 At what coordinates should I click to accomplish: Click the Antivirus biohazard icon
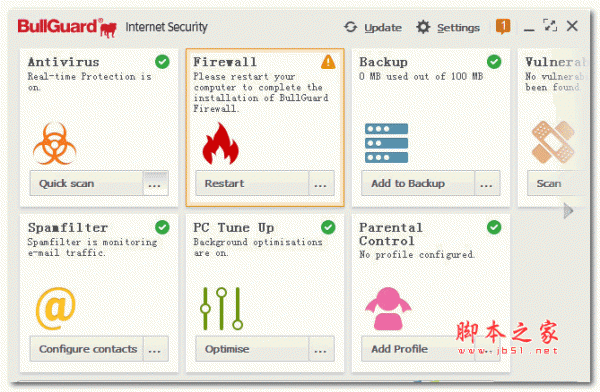click(x=54, y=144)
